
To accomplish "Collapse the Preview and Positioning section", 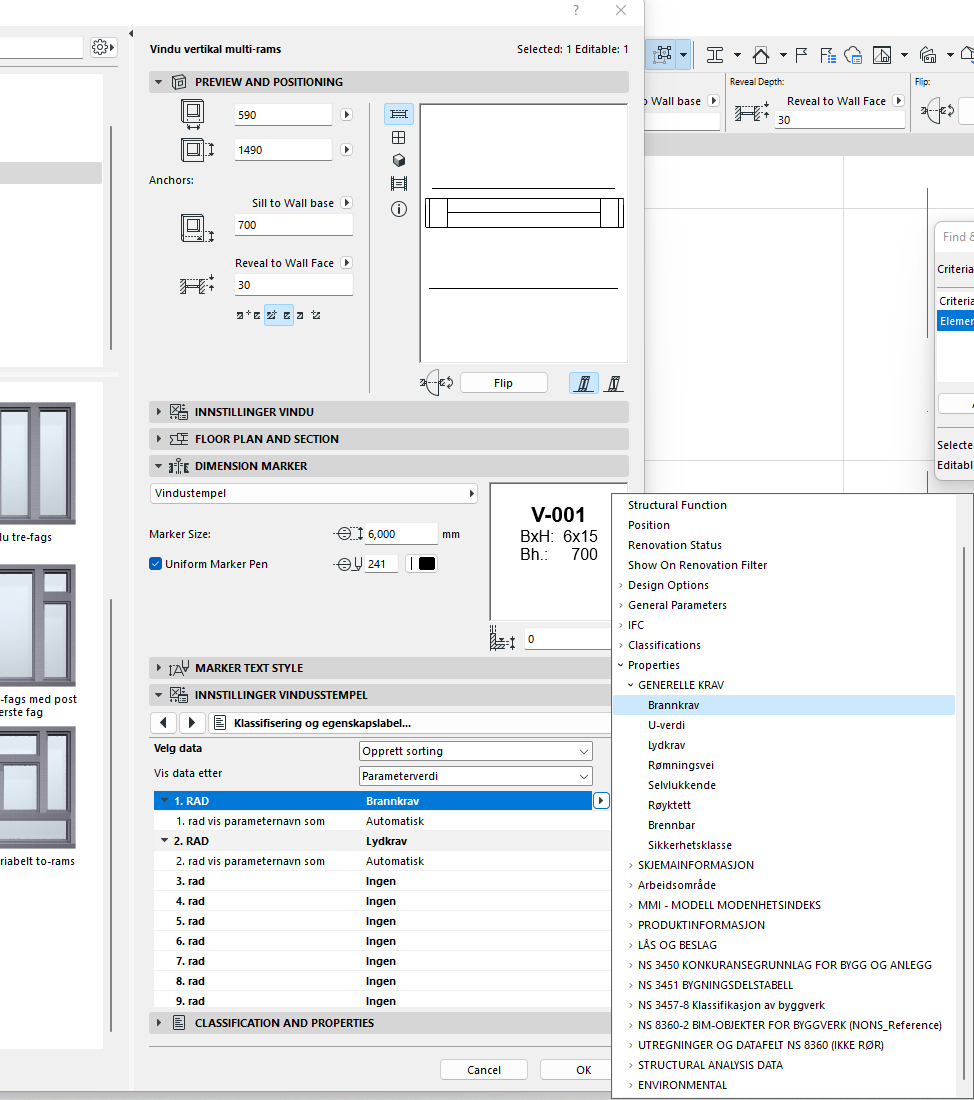I will [158, 82].
